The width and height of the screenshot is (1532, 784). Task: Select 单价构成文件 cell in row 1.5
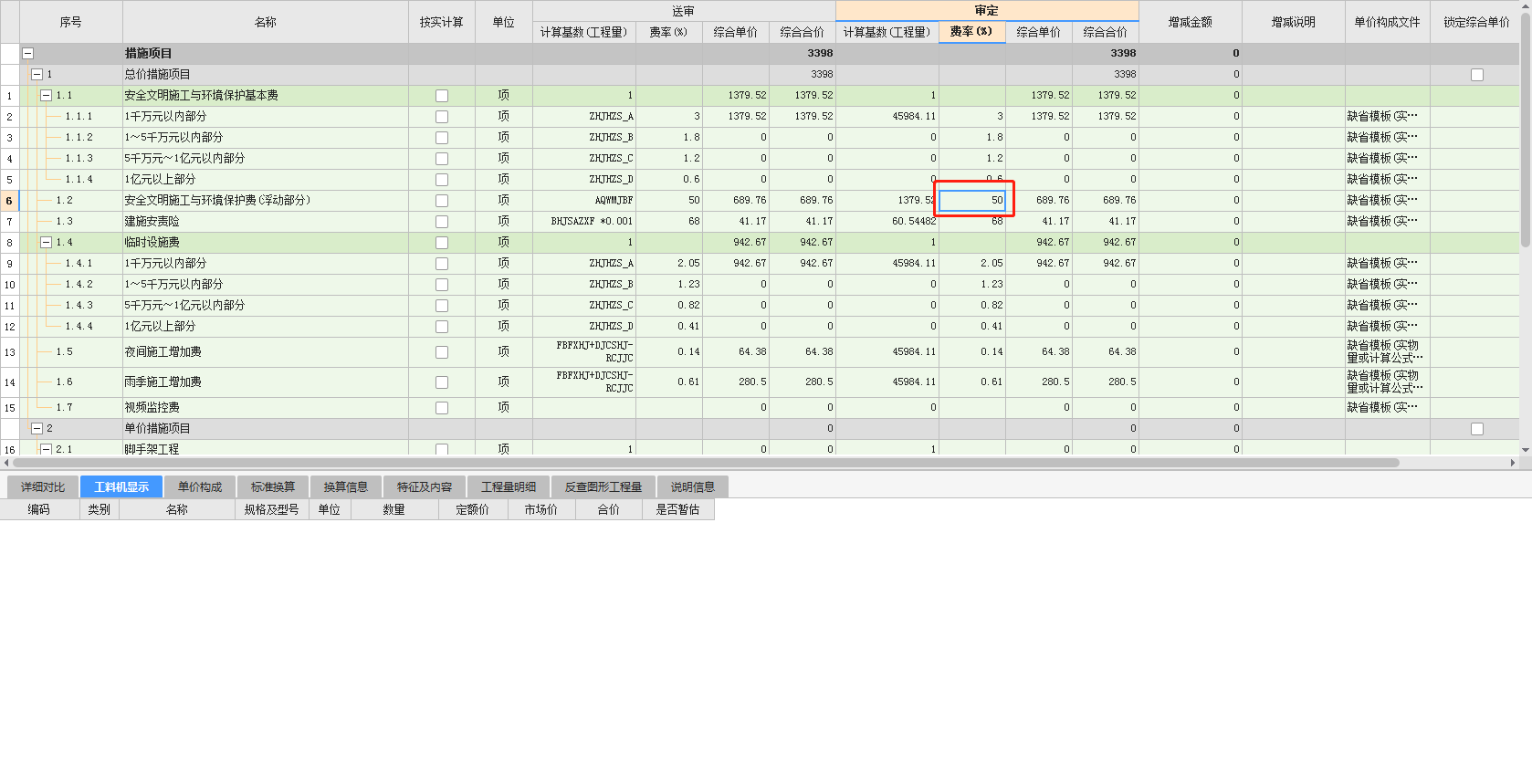click(1387, 352)
